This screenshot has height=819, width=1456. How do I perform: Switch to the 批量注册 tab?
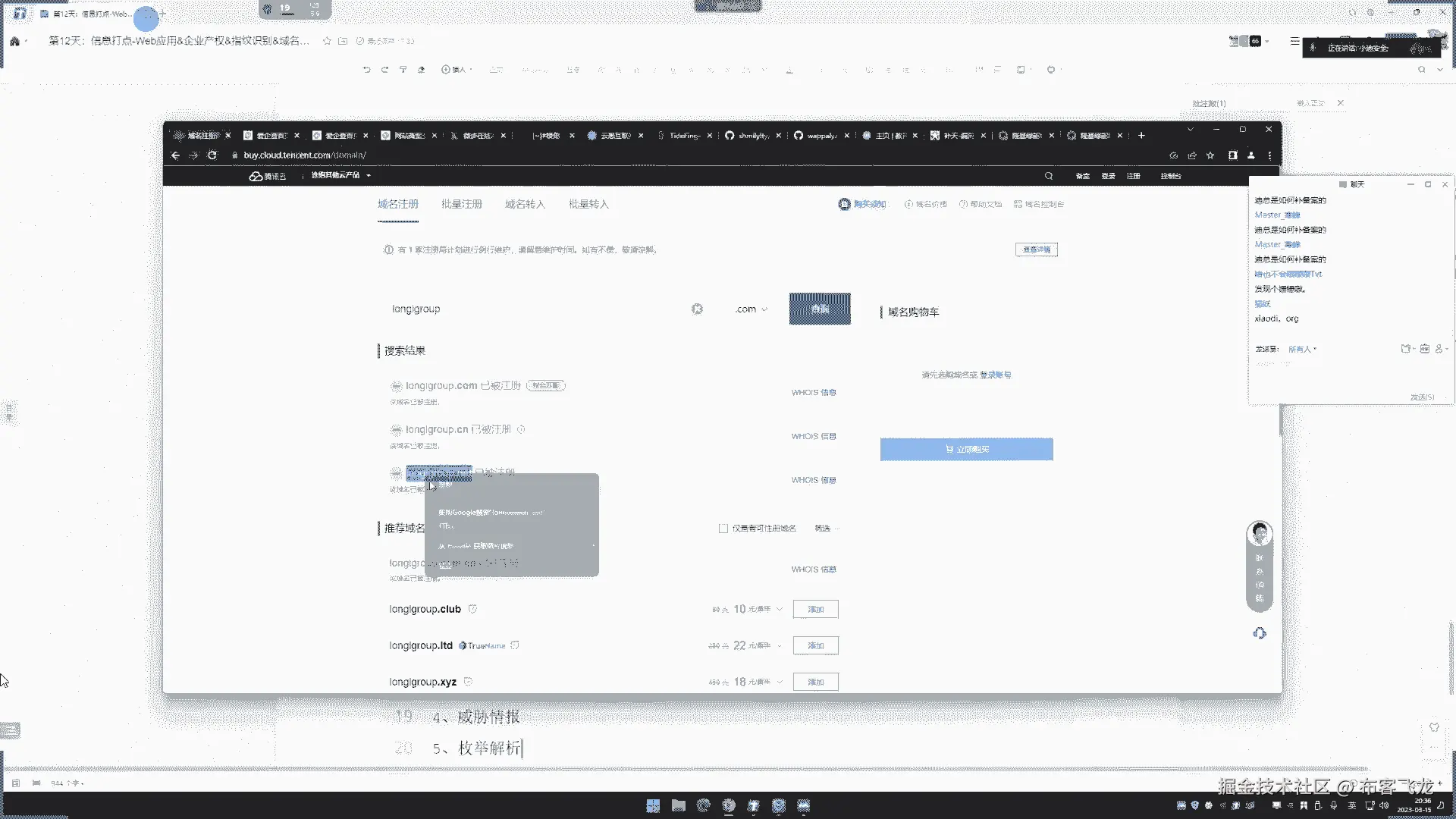point(461,205)
